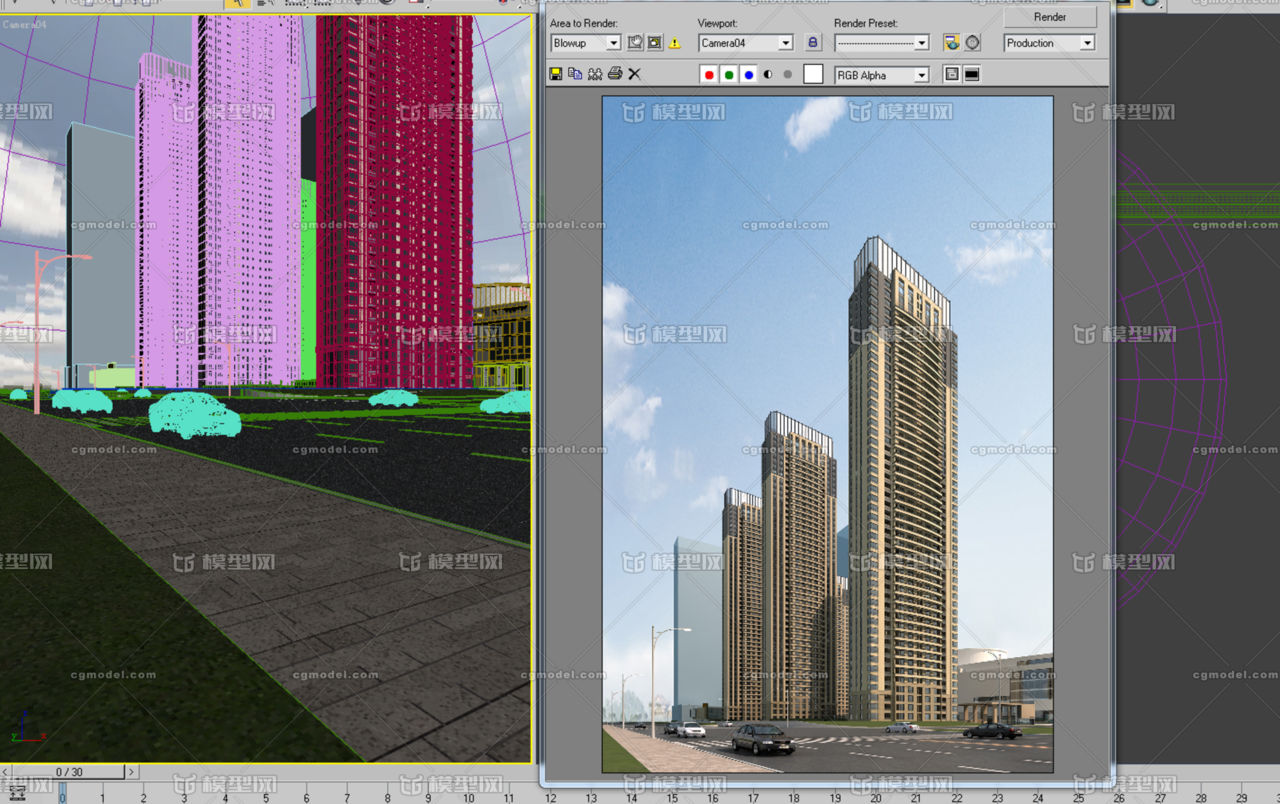1280x804 pixels.
Task: Save the rendered image with disk icon
Action: (x=556, y=74)
